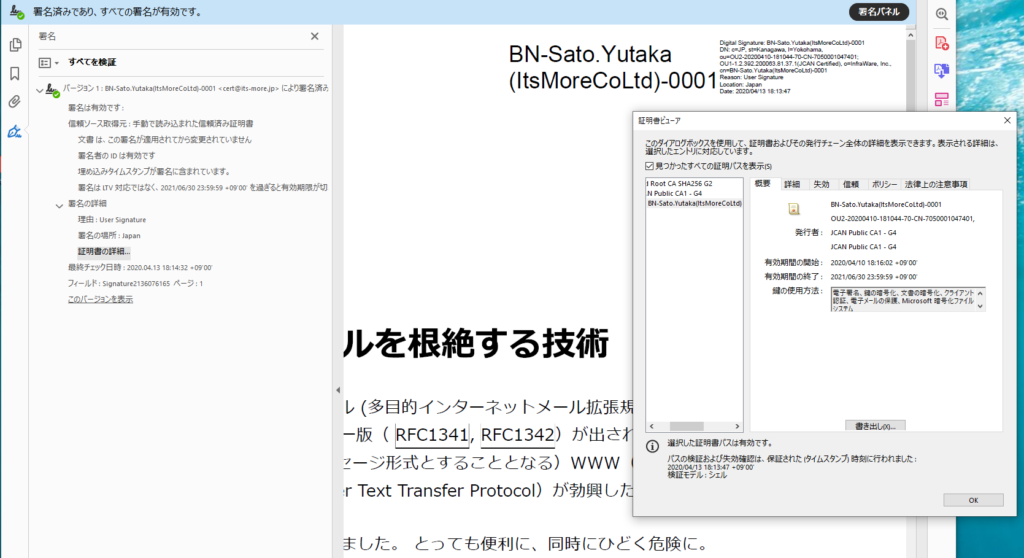Open the page thumbnails panel icon
The width and height of the screenshot is (1024, 558).
pyautogui.click(x=15, y=44)
